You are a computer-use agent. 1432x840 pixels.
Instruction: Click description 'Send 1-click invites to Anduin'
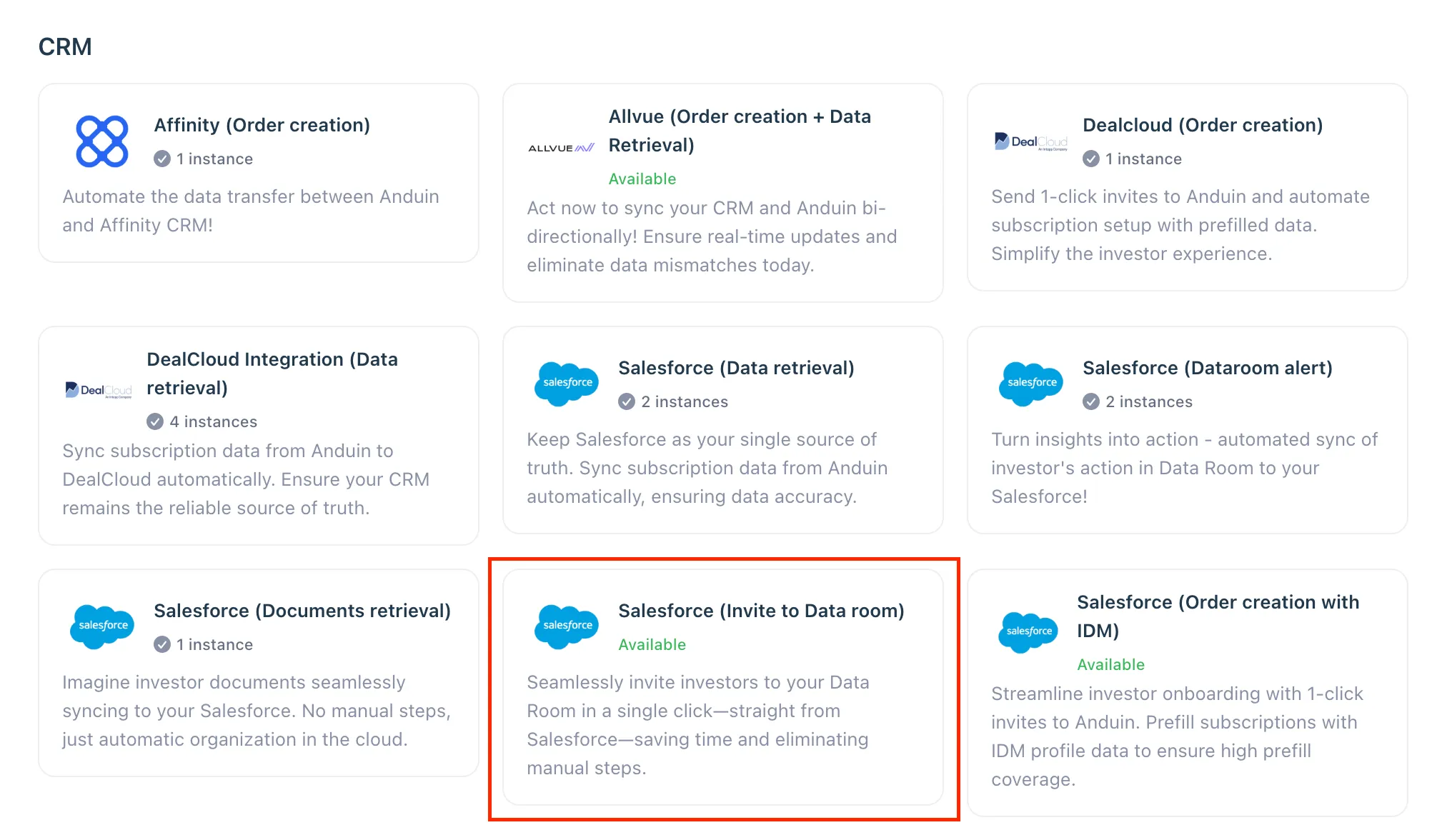1180,225
